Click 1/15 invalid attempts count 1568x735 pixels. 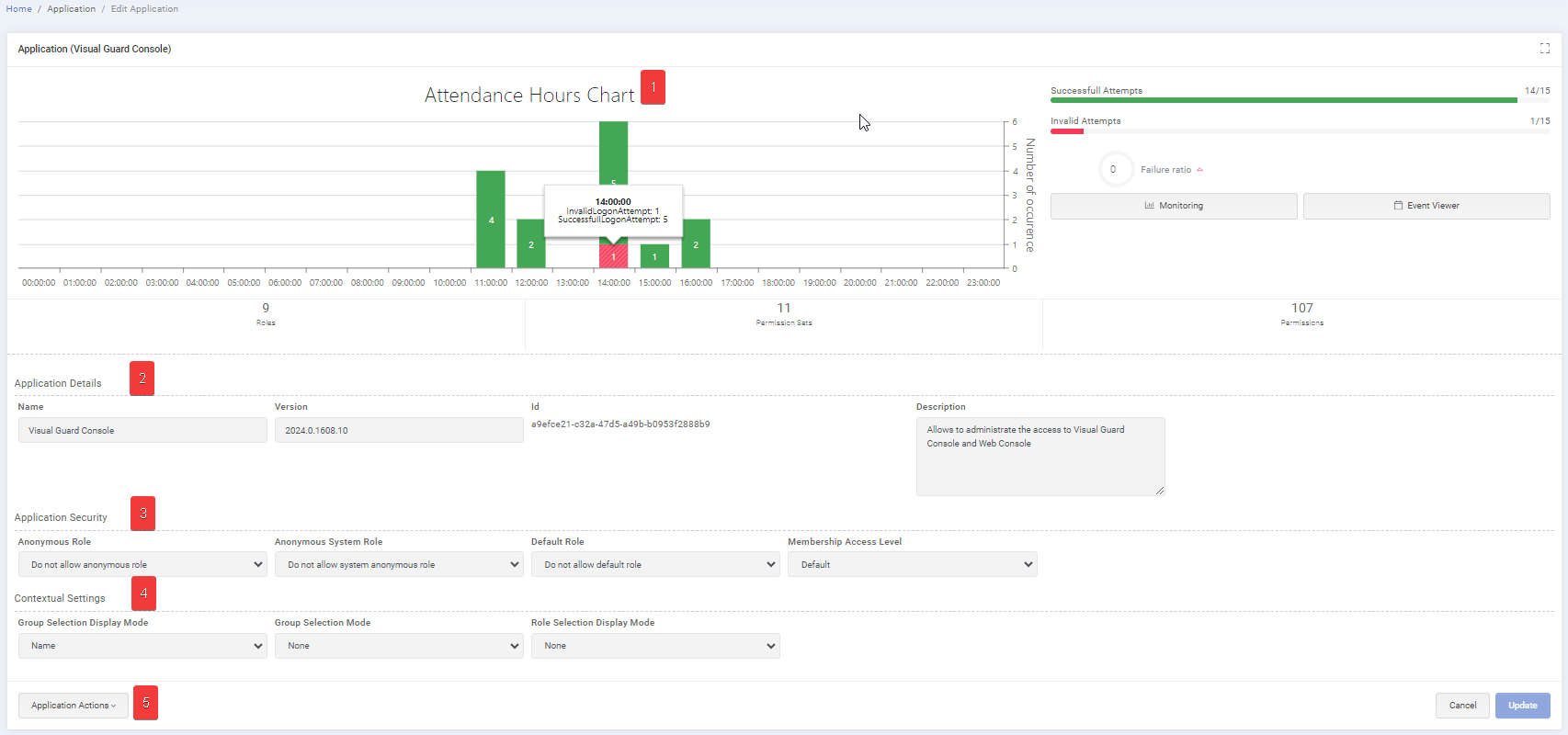point(1540,120)
